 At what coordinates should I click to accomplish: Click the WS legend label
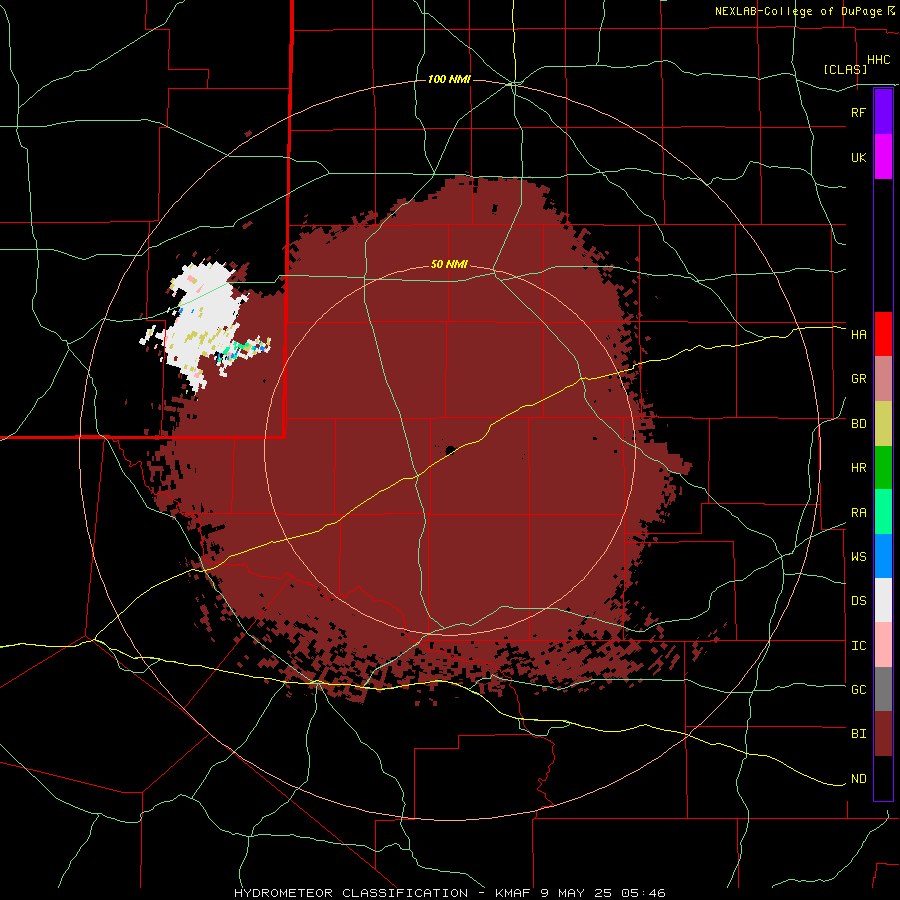[x=858, y=557]
